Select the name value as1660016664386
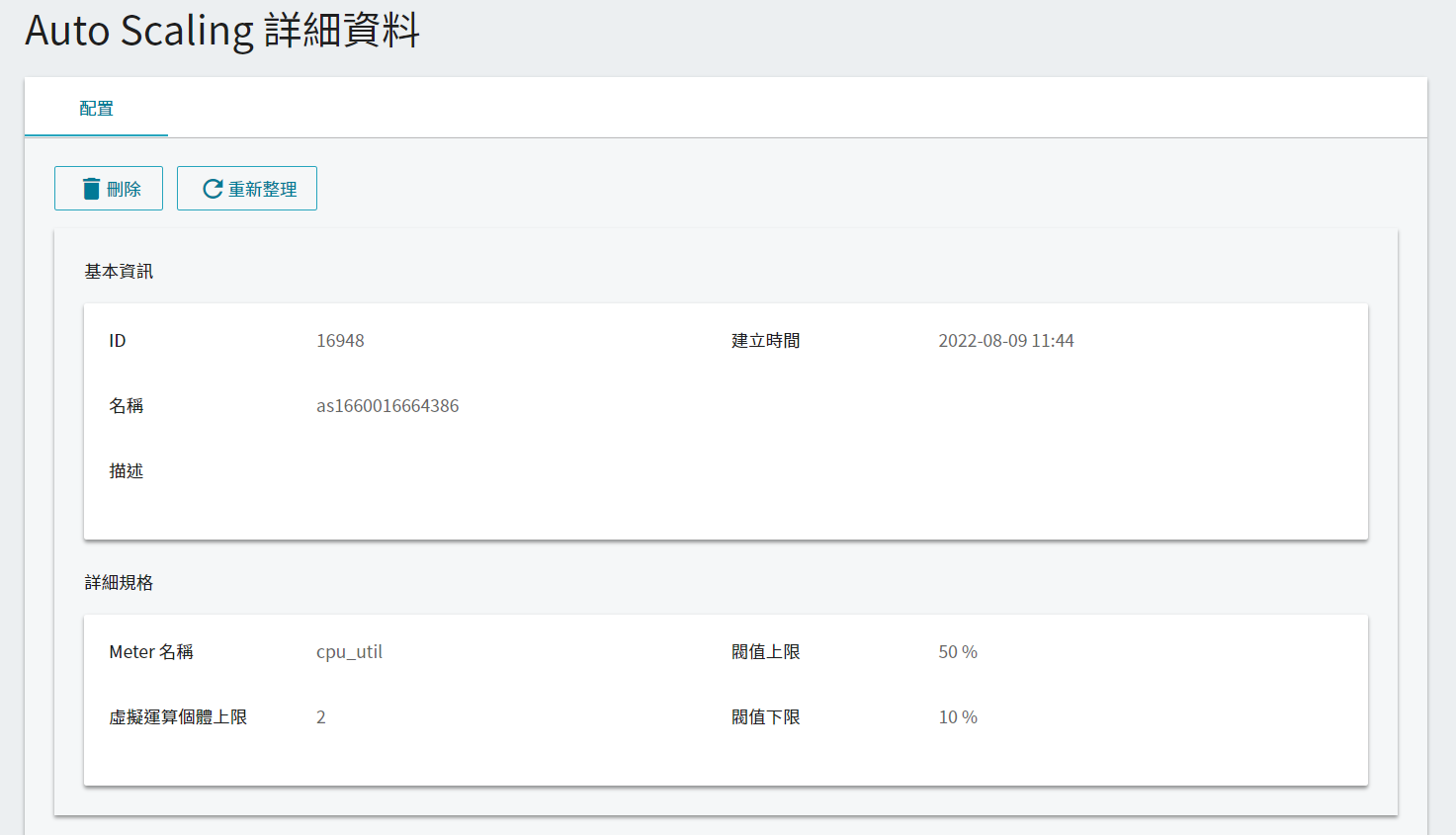Viewport: 1456px width, 835px height. [x=387, y=406]
